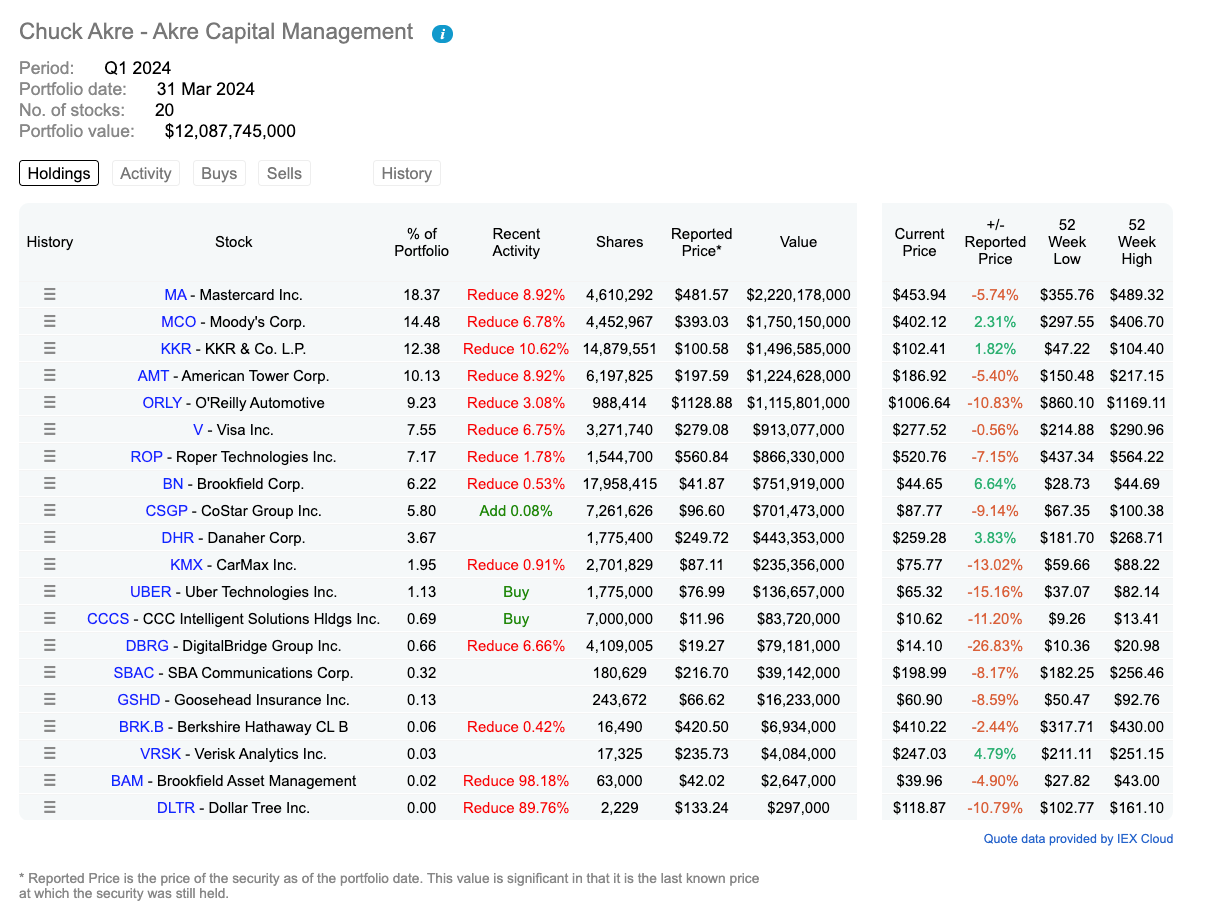Open the CCCS ticker link
Screen dimensions: 1222x920
click(x=108, y=619)
